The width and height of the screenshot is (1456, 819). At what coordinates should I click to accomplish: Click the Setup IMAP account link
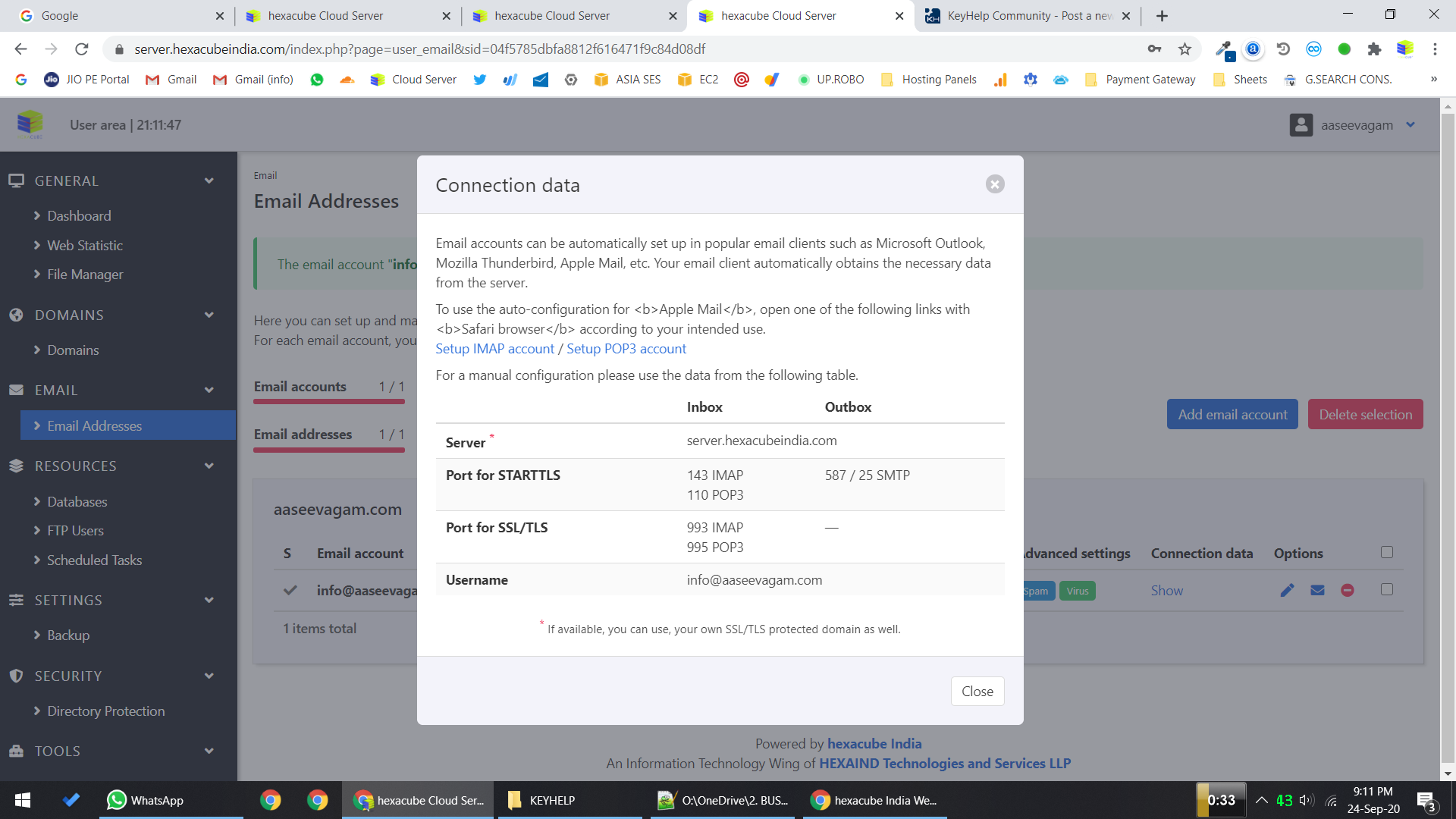[494, 349]
